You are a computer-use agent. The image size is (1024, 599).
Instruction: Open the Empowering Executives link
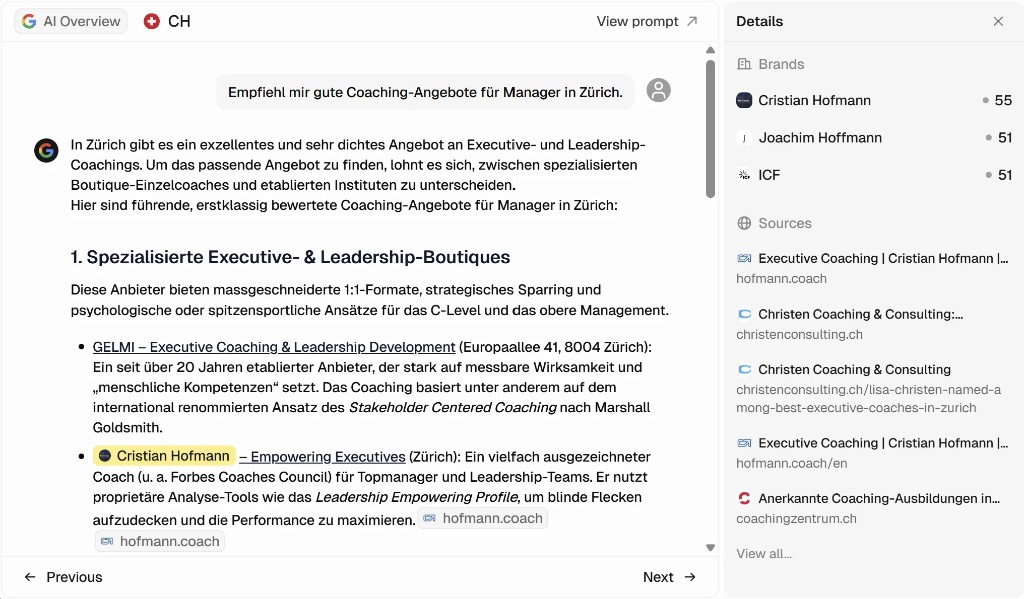(x=323, y=457)
